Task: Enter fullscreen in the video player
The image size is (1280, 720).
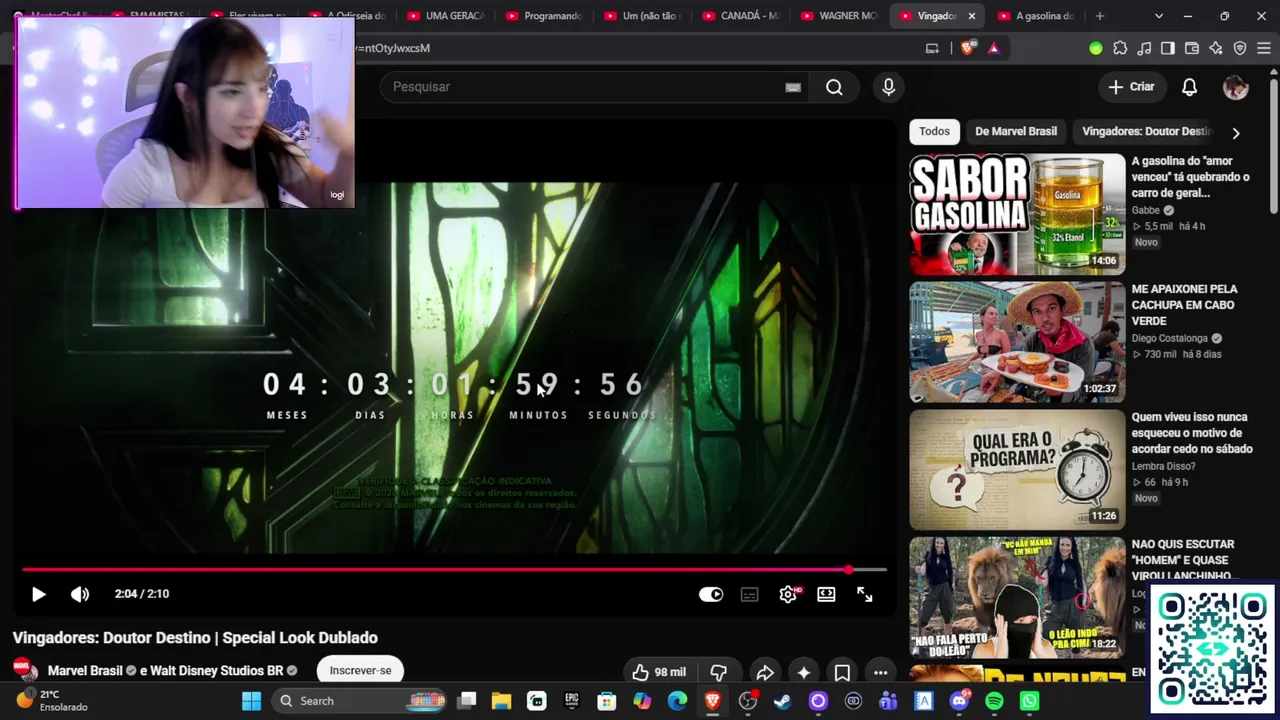Action: (865, 594)
